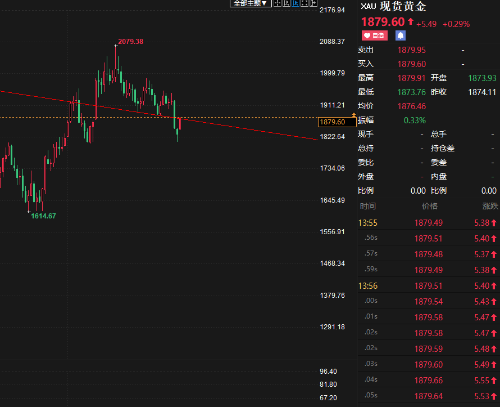This screenshot has height=407, width=500.
Task: Click the tick price 1879.54
Action: pos(429,302)
